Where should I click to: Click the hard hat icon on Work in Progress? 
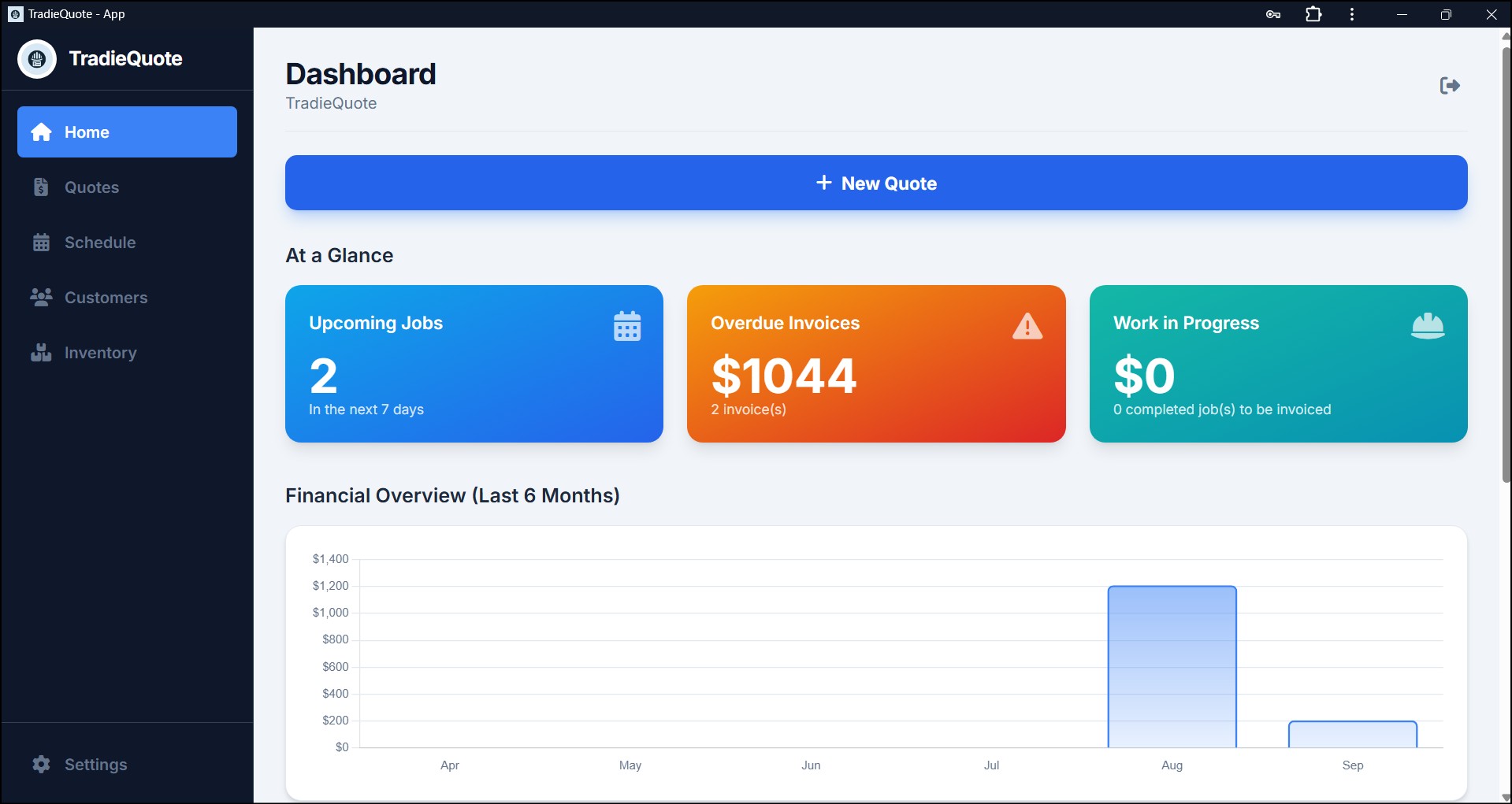pyautogui.click(x=1428, y=325)
